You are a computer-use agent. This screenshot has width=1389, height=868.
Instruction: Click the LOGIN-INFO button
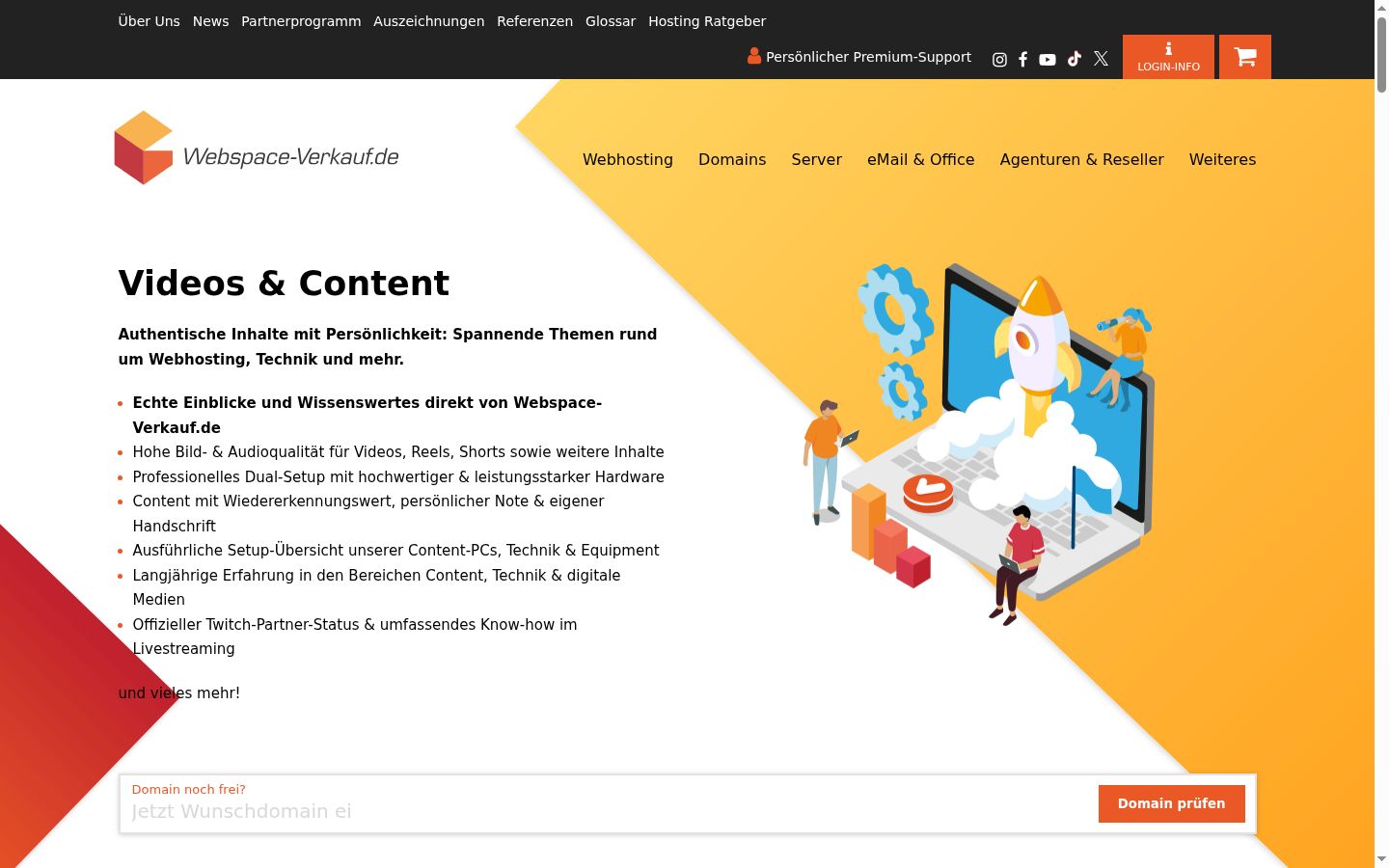pyautogui.click(x=1168, y=57)
